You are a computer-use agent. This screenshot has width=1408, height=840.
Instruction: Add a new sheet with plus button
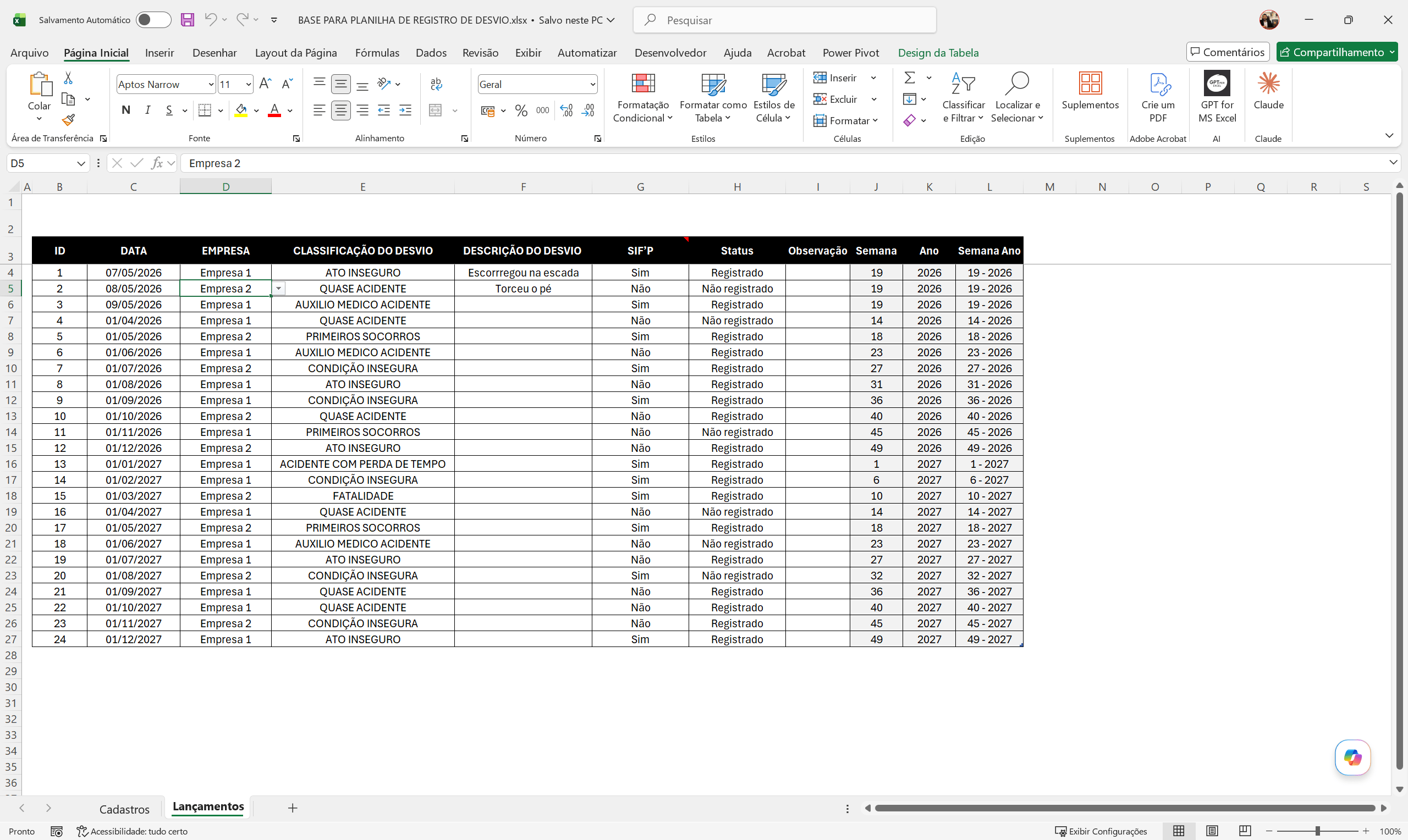pyautogui.click(x=292, y=808)
